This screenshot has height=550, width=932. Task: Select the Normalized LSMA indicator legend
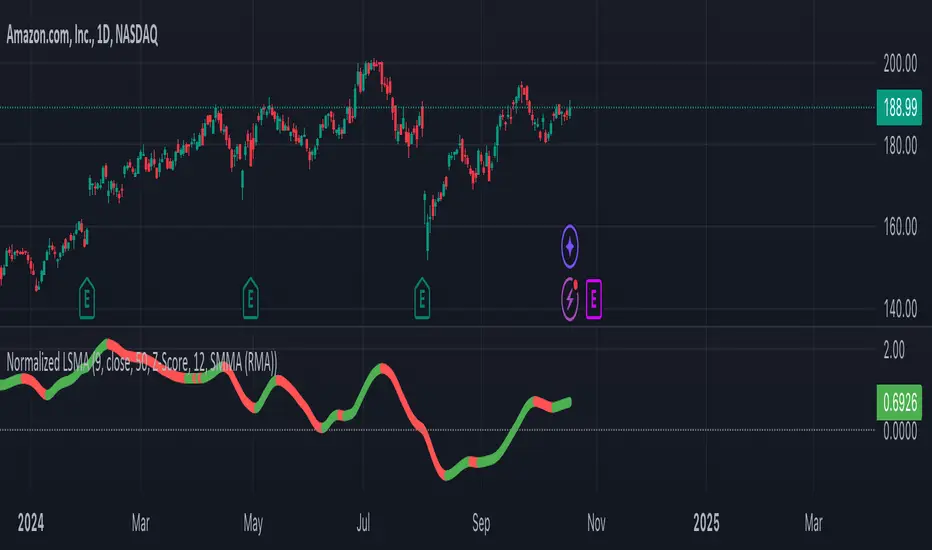[x=141, y=362]
